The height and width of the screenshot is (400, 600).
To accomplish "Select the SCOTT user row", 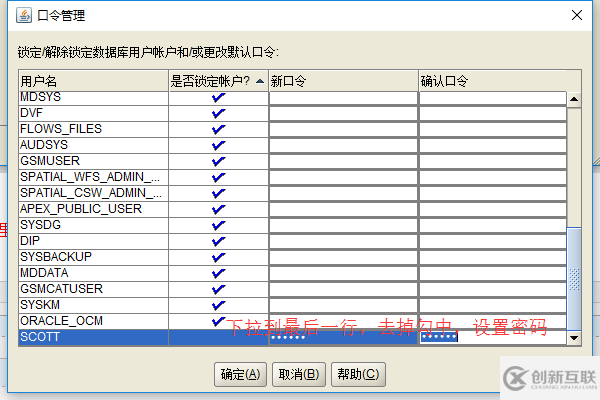I will pos(293,337).
